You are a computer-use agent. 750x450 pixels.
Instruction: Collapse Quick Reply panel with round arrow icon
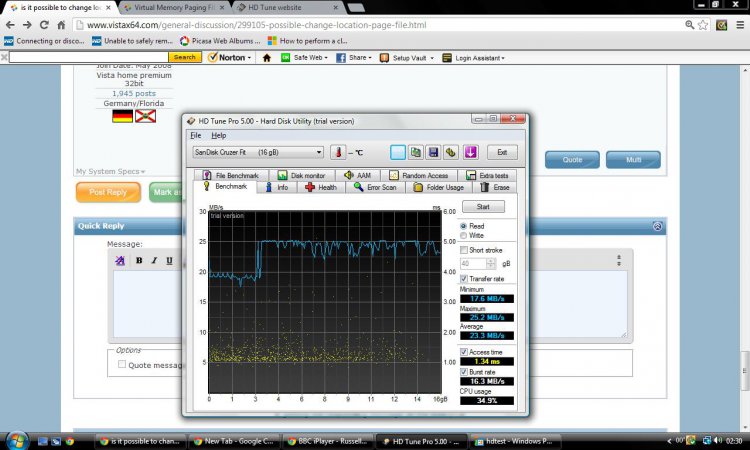[x=658, y=226]
